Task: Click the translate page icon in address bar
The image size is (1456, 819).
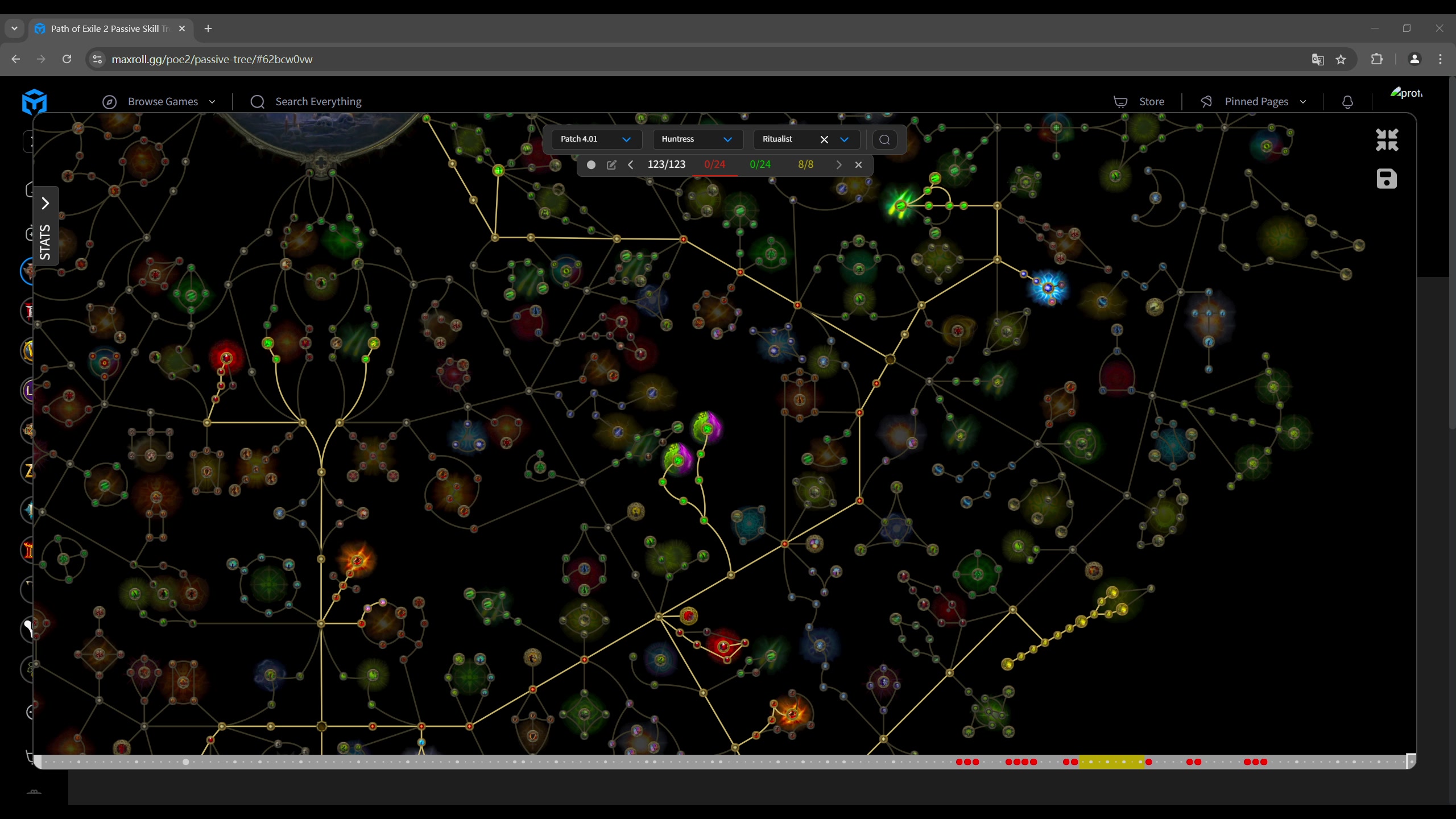Action: 1318,59
